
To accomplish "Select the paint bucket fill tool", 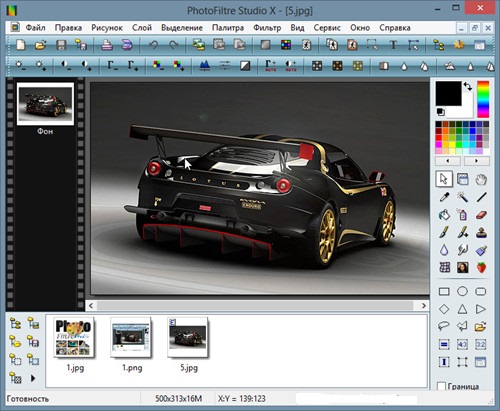I will (444, 215).
